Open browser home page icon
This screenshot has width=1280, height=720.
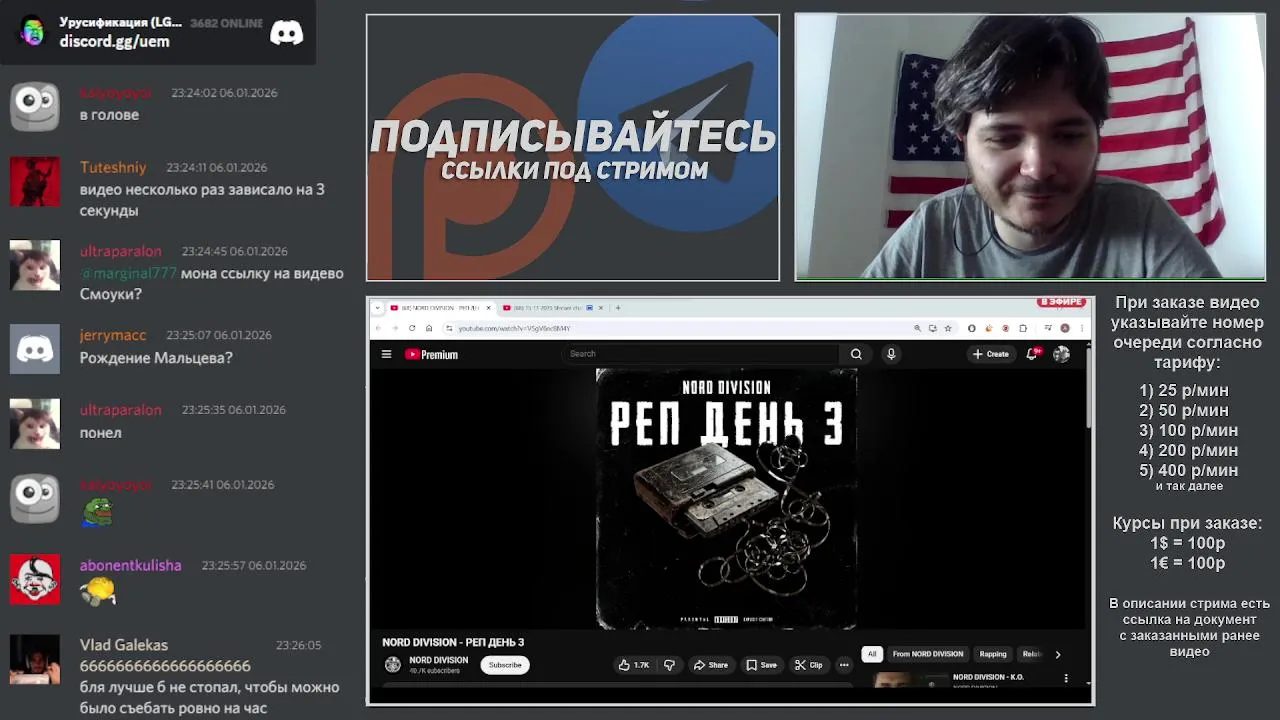pos(429,328)
